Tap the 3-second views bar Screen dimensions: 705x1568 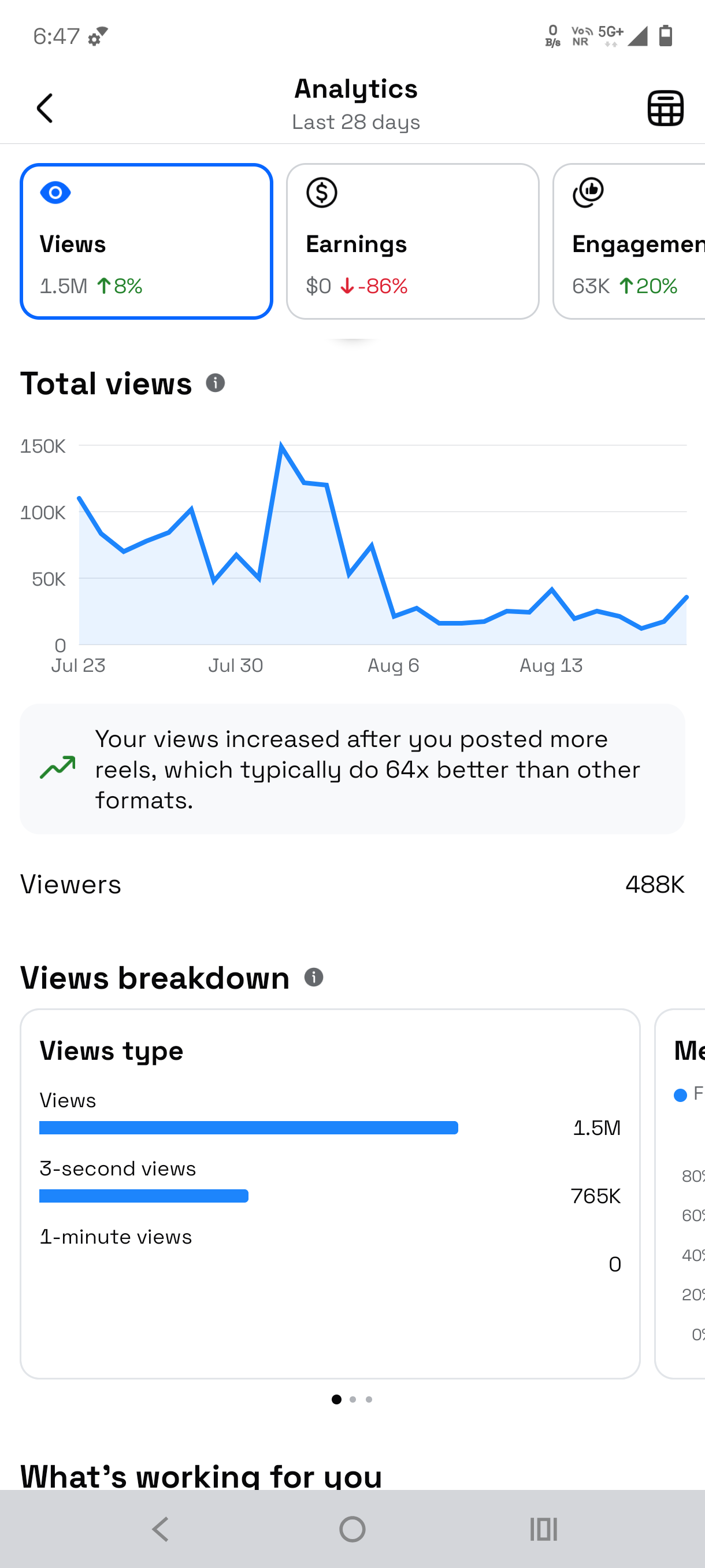143,1196
